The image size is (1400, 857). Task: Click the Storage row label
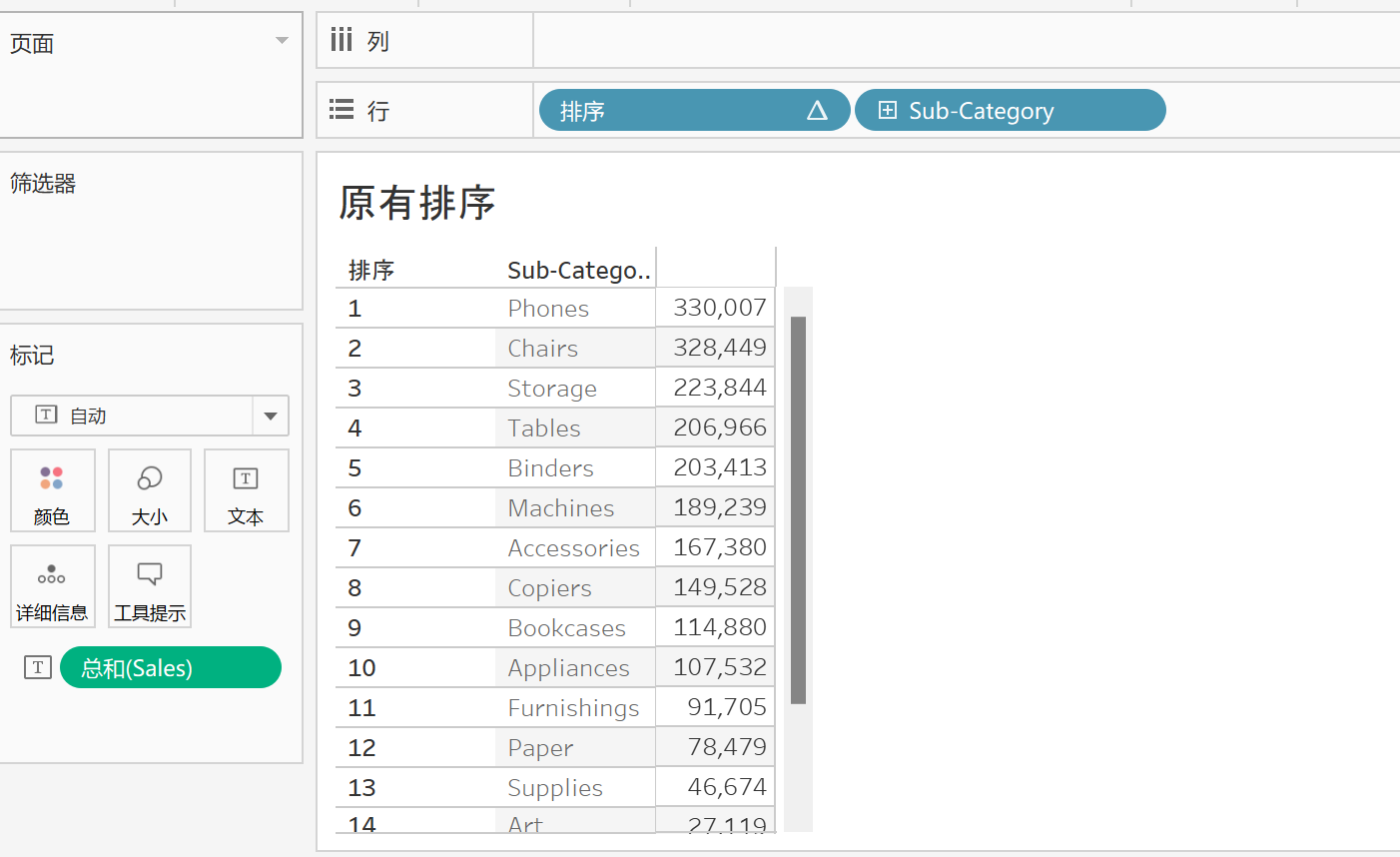[x=552, y=388]
